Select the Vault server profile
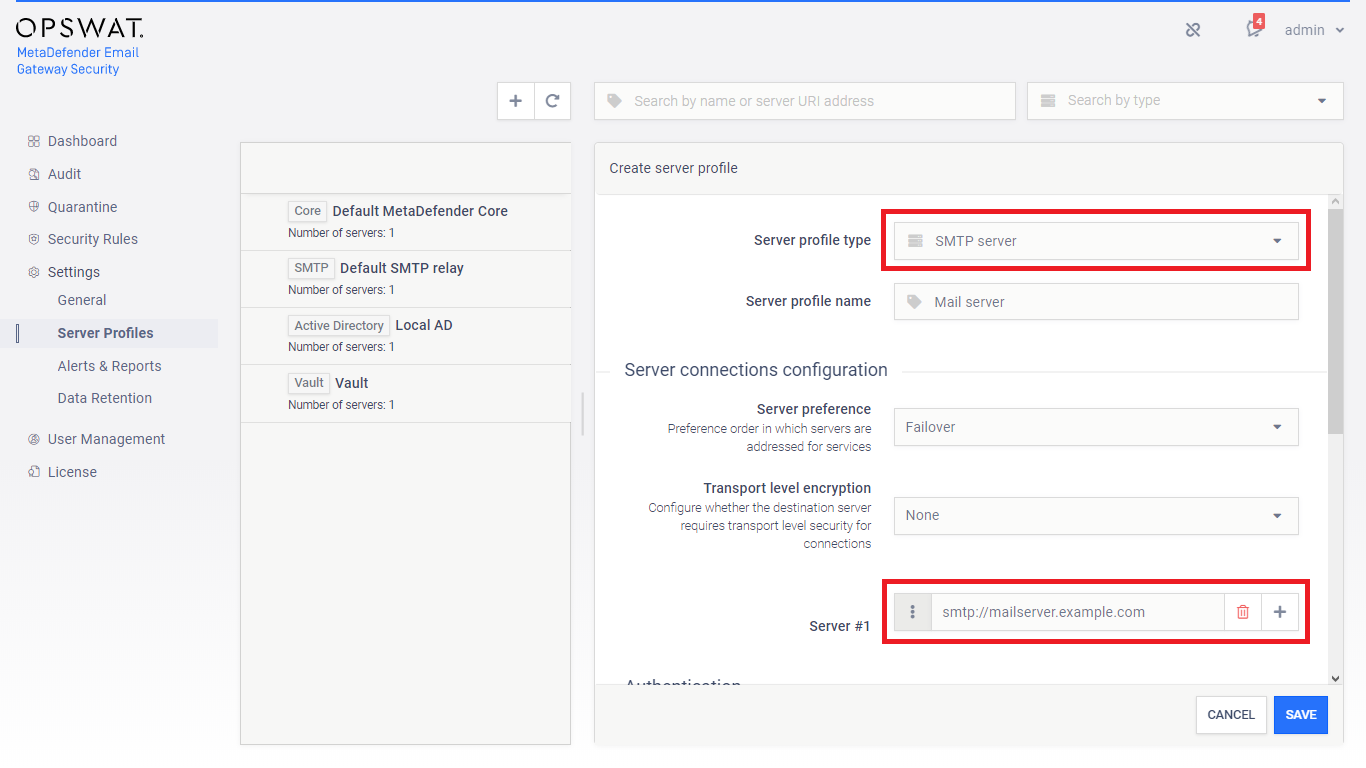 [406, 393]
